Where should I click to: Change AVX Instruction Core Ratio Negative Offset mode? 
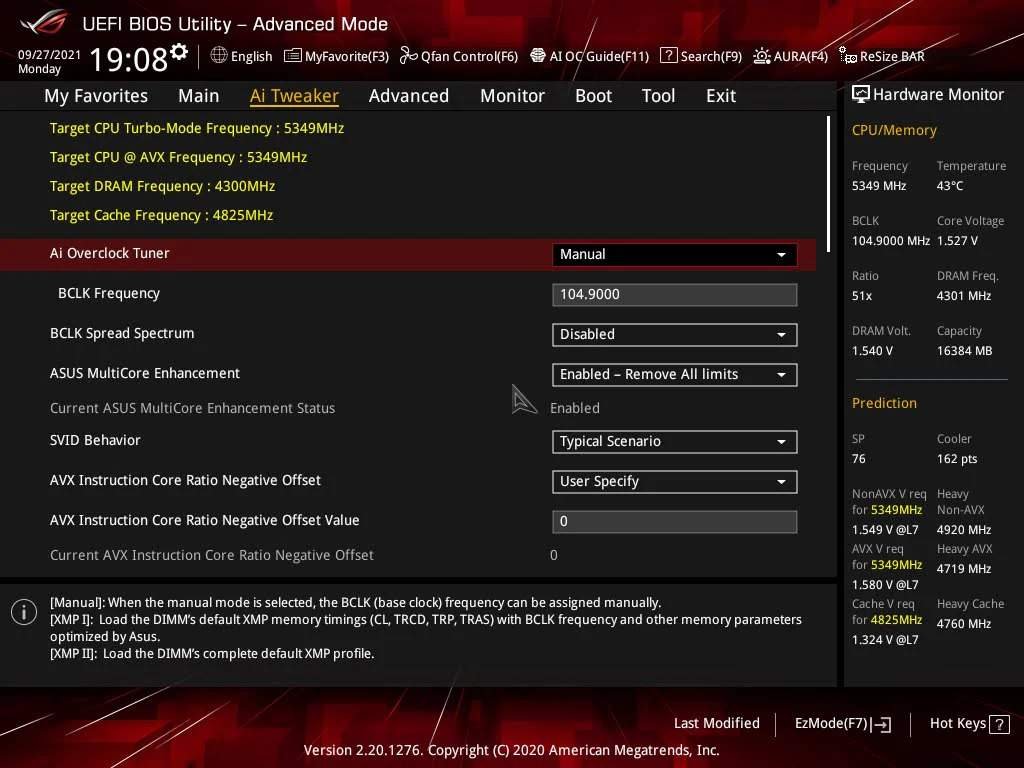tap(673, 481)
